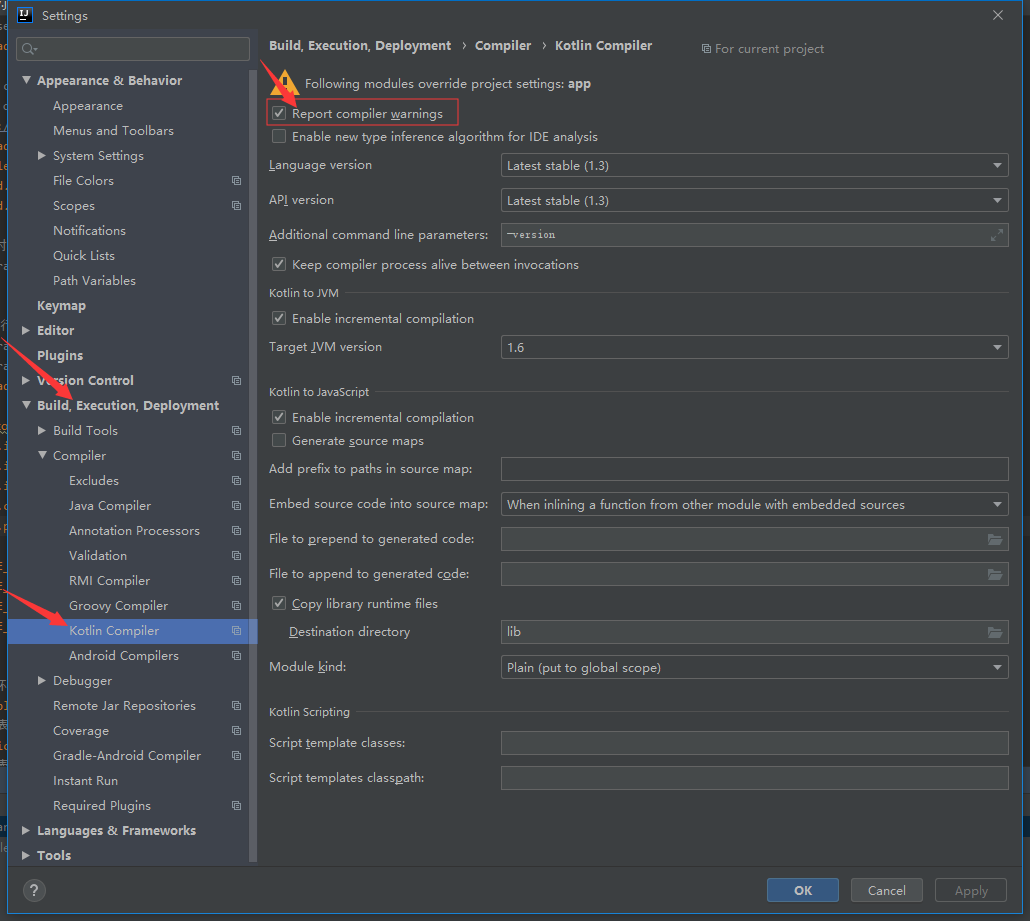Click the OK button

(x=803, y=890)
